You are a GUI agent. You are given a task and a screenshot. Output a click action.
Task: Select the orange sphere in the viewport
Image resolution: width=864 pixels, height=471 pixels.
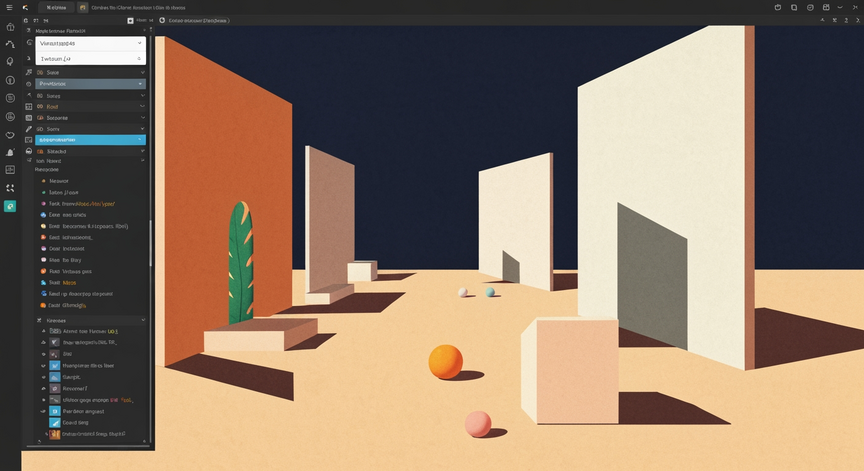[x=446, y=362]
